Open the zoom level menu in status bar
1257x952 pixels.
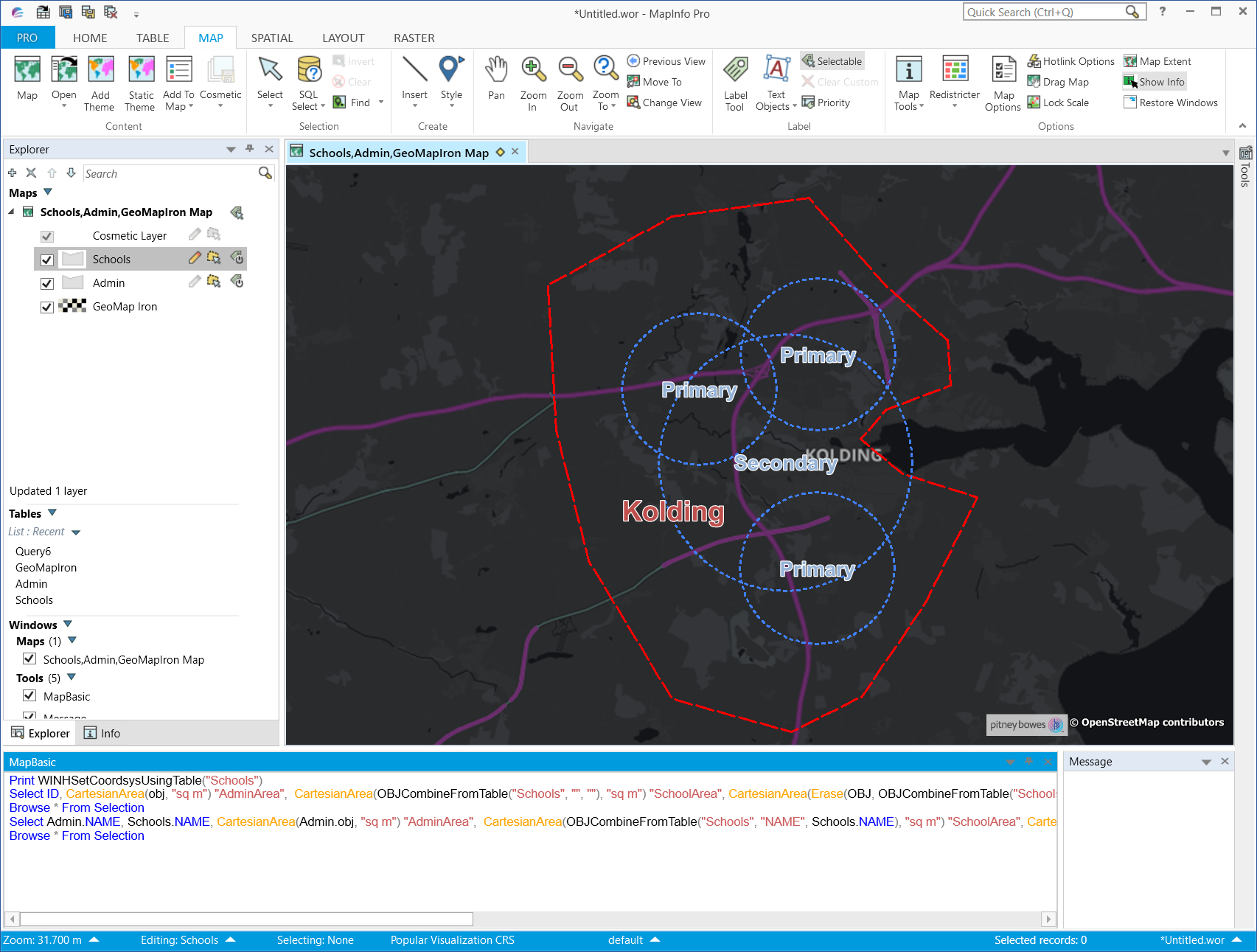click(x=94, y=939)
